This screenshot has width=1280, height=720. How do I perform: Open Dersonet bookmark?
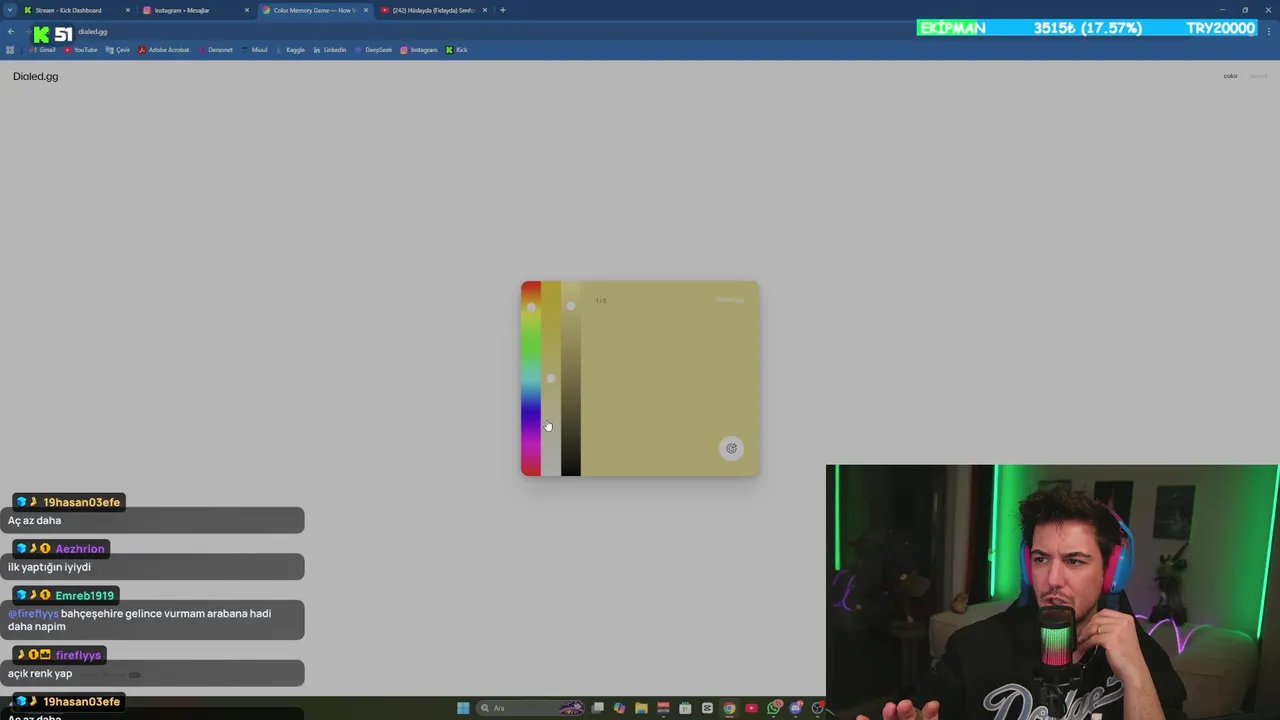(215, 49)
